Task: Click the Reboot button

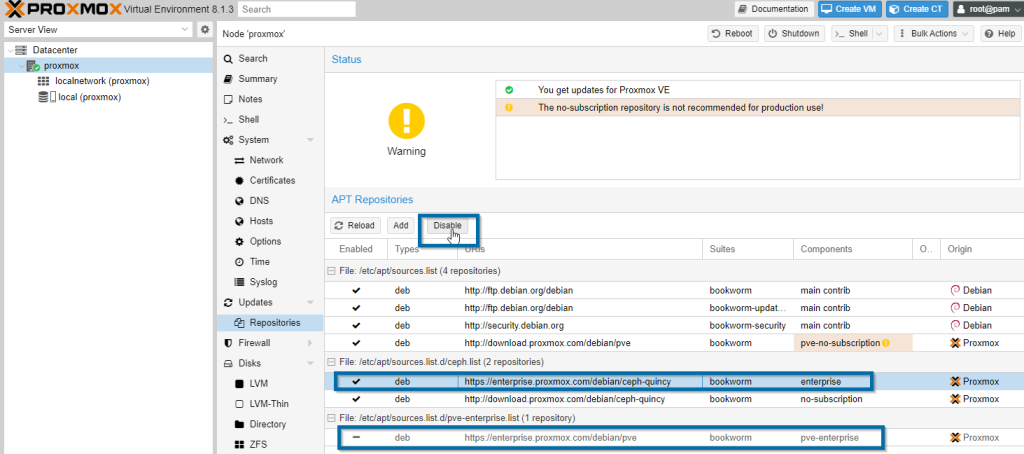Action: (733, 33)
